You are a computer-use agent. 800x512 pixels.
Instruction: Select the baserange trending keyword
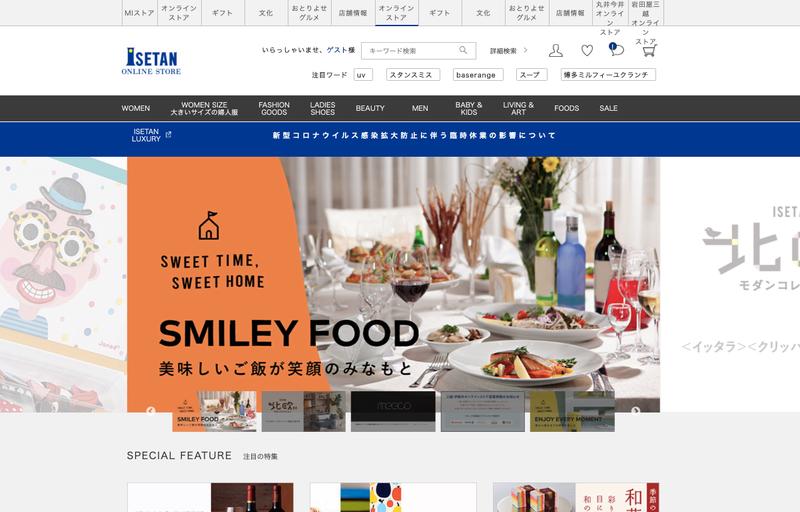click(478, 75)
